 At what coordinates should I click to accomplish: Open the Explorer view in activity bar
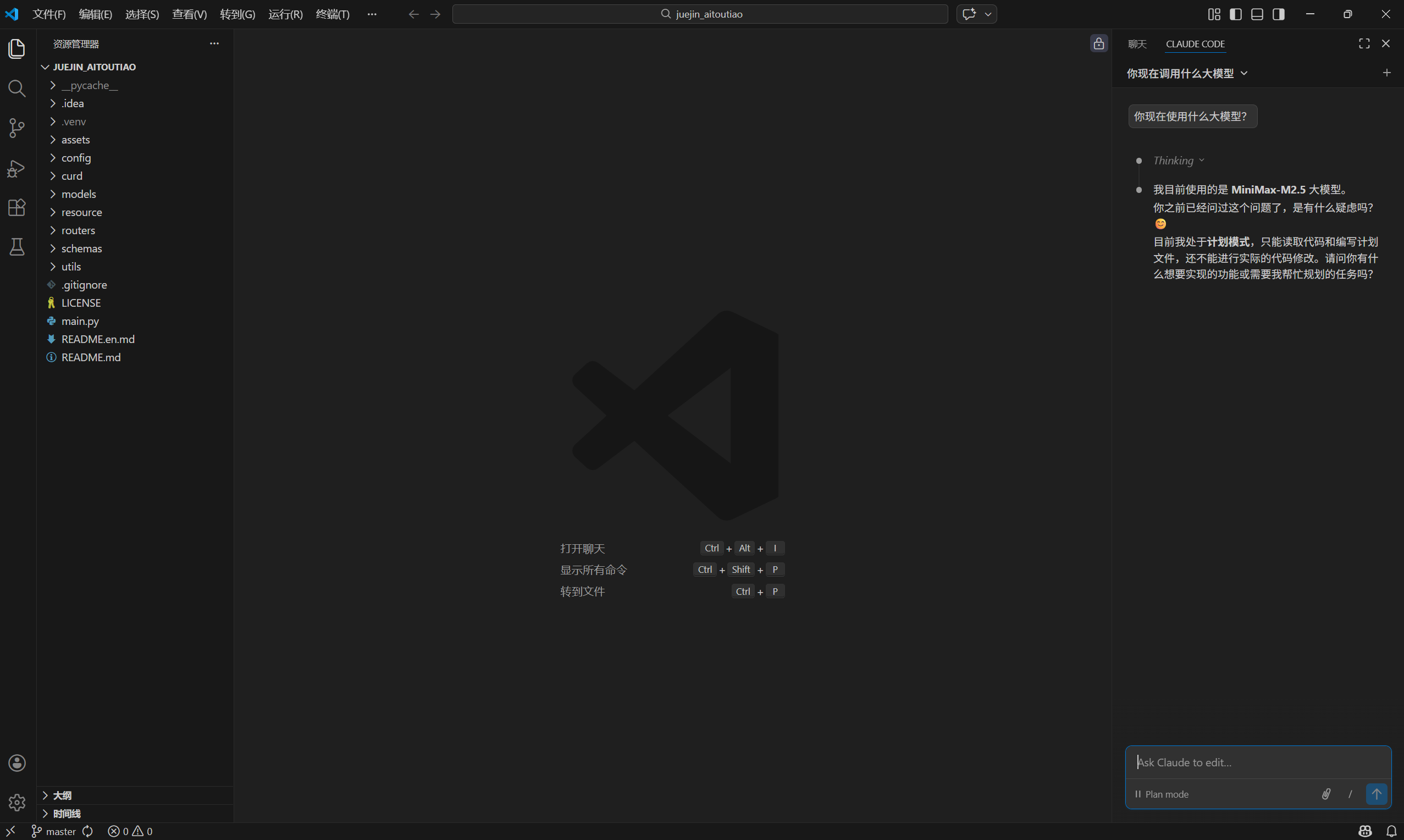click(17, 49)
